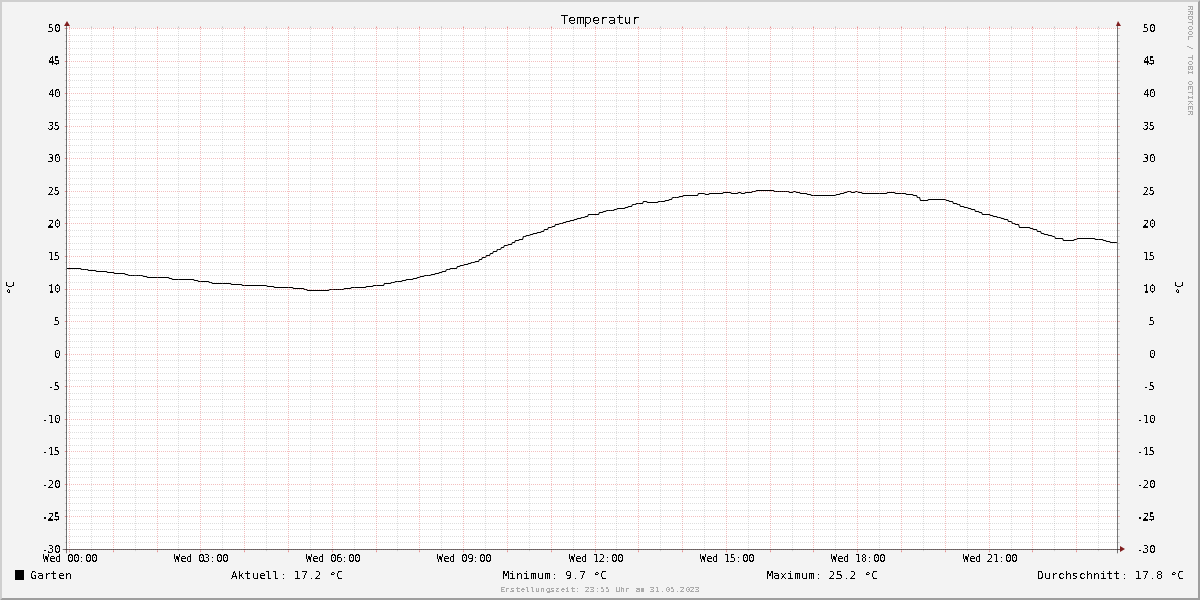Select the Aktuell: 17.2 °C value
The width and height of the screenshot is (1200, 600).
(287, 575)
